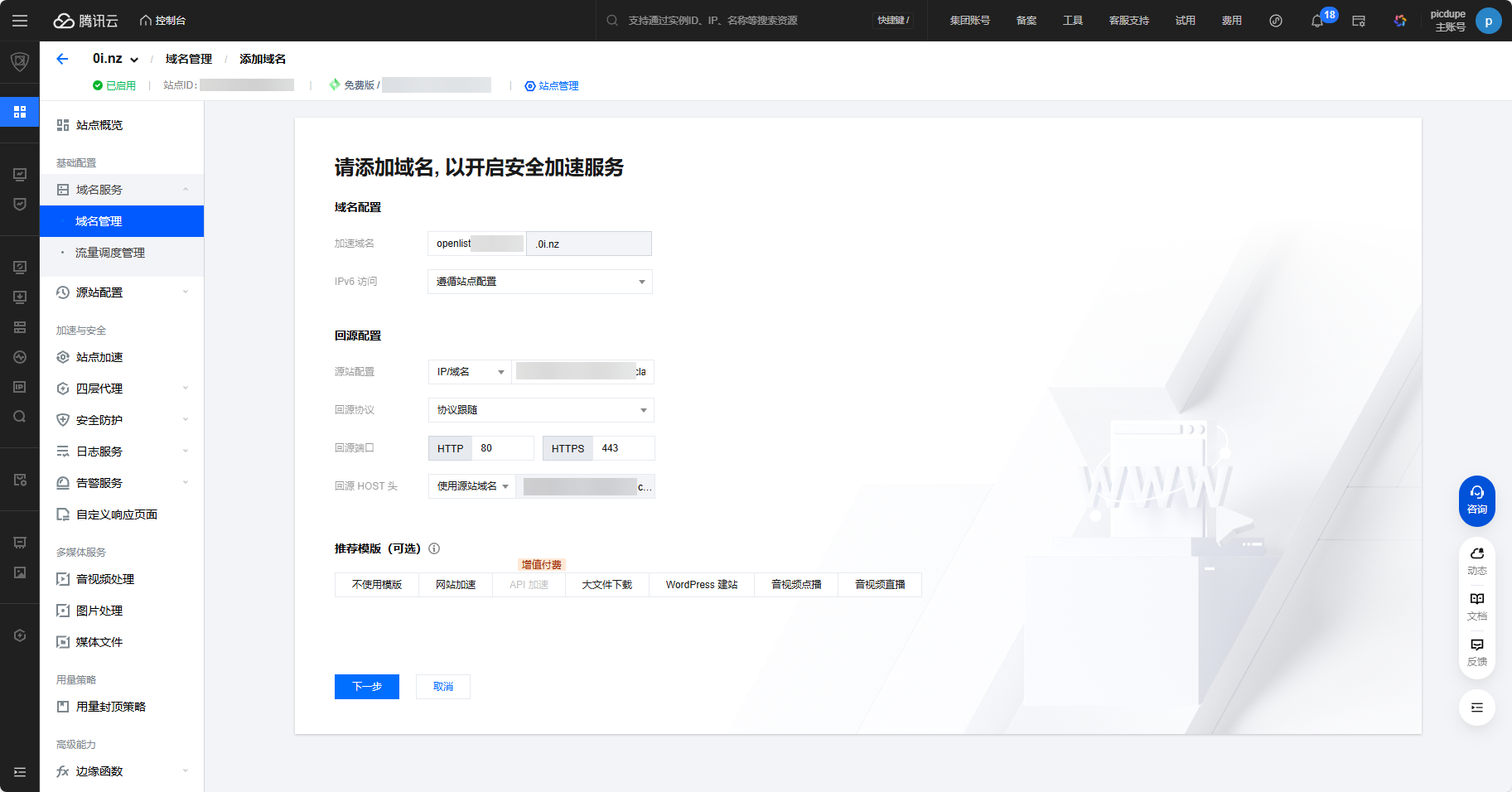Open 客服支持 in the top bar
The image size is (1512, 792).
click(x=1129, y=21)
